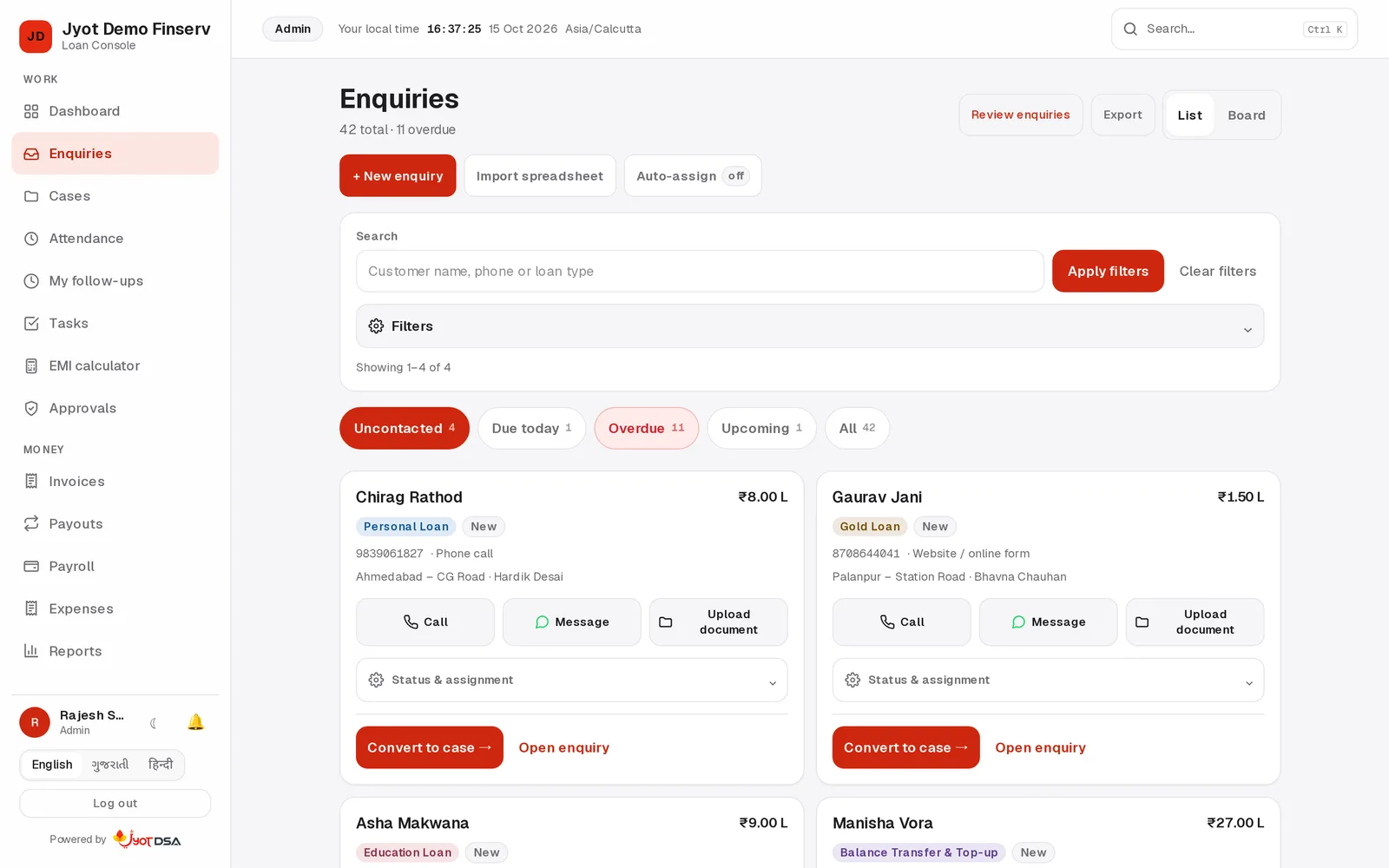1389x868 pixels.
Task: Click + New enquiry button
Action: 398,176
